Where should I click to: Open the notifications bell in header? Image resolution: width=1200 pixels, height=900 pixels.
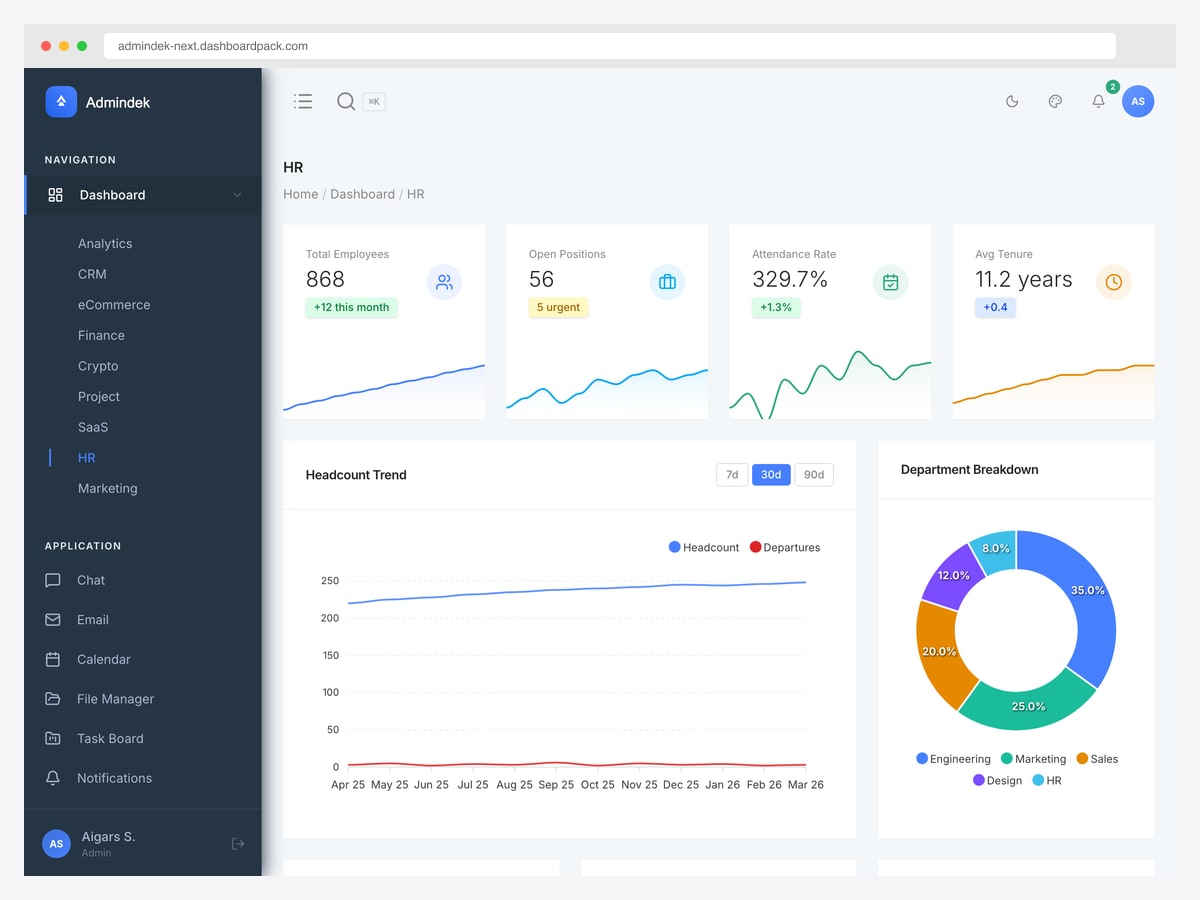point(1098,101)
